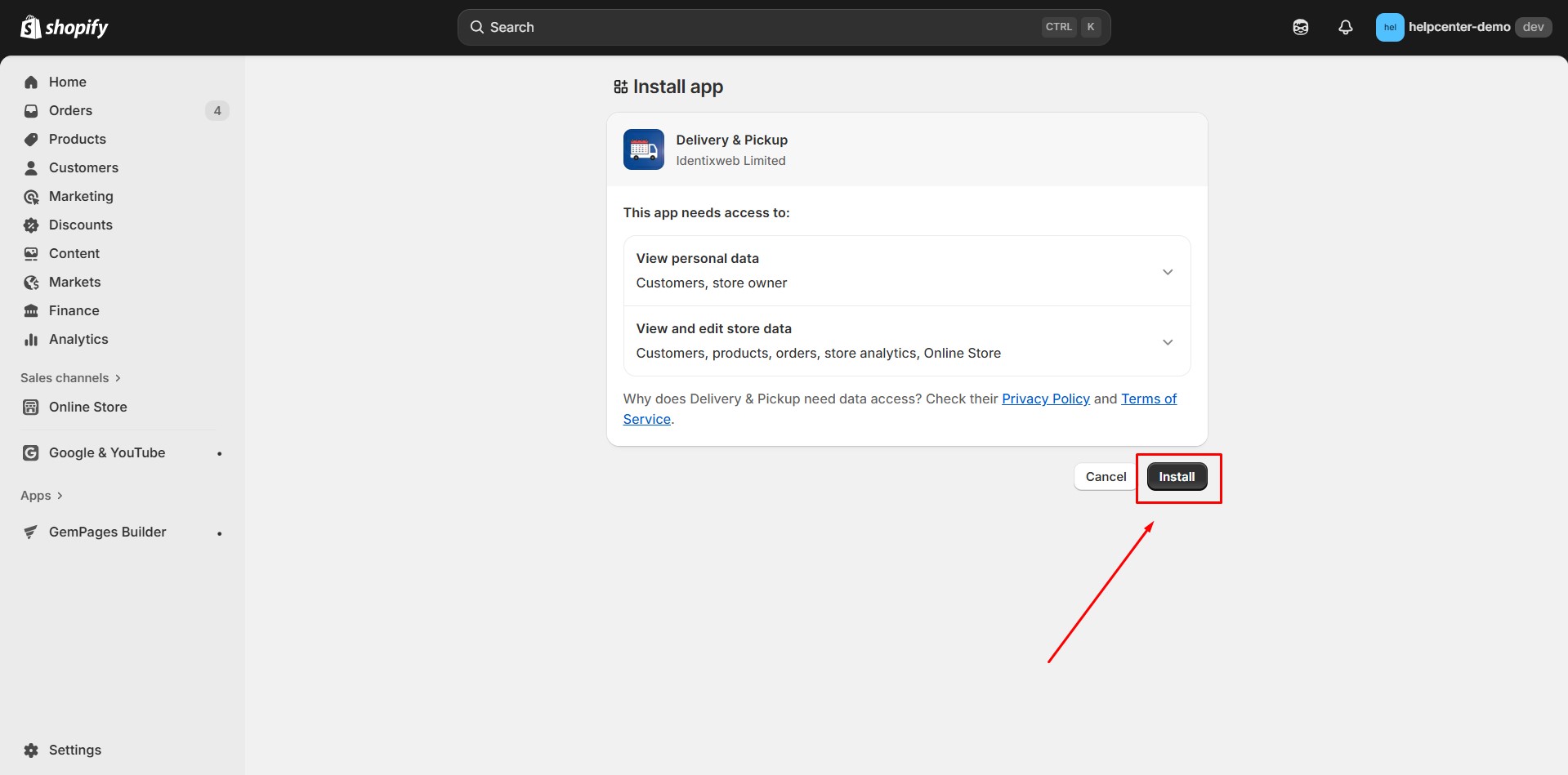Click the Shopify logo
The height and width of the screenshot is (775, 1568).
click(63, 26)
